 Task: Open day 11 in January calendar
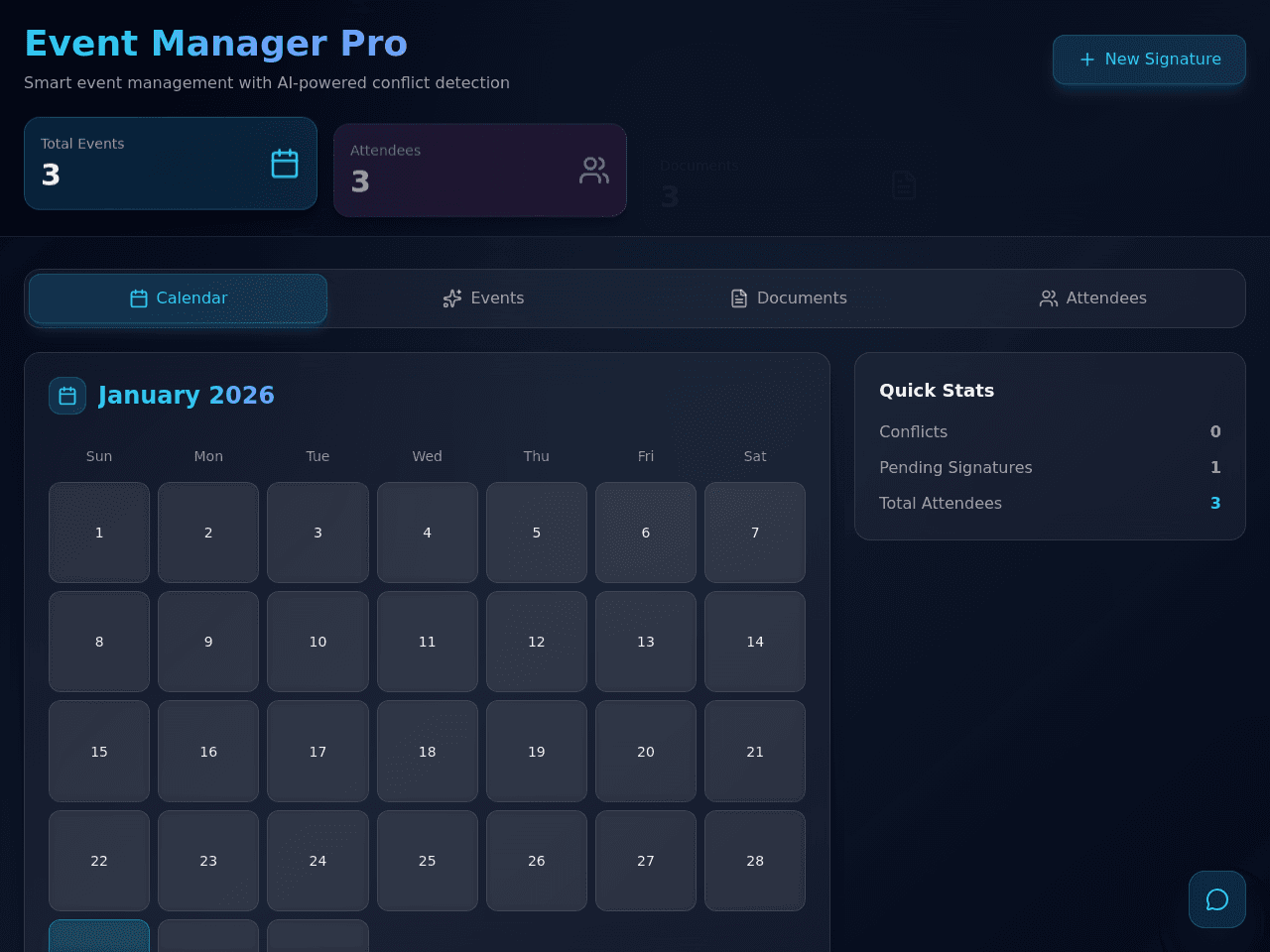tap(428, 642)
